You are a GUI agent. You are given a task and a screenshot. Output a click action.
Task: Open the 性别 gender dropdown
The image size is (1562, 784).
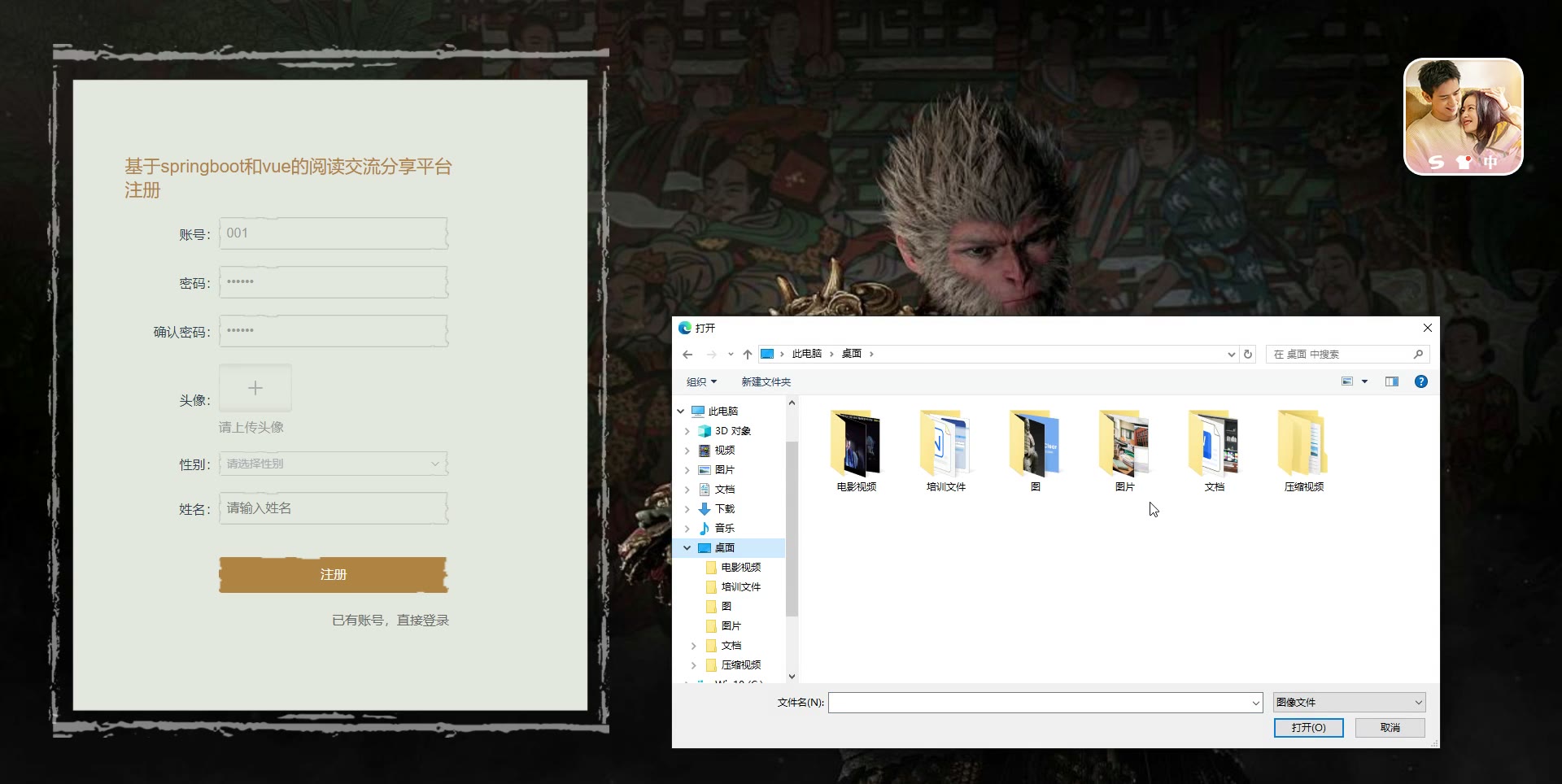tap(334, 464)
